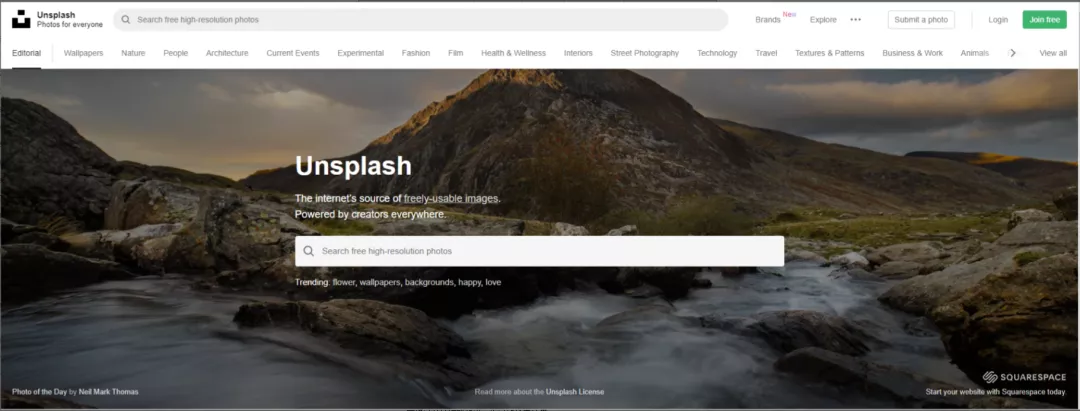
Task: Expand categories with the right chevron arrow
Action: pyautogui.click(x=1012, y=53)
